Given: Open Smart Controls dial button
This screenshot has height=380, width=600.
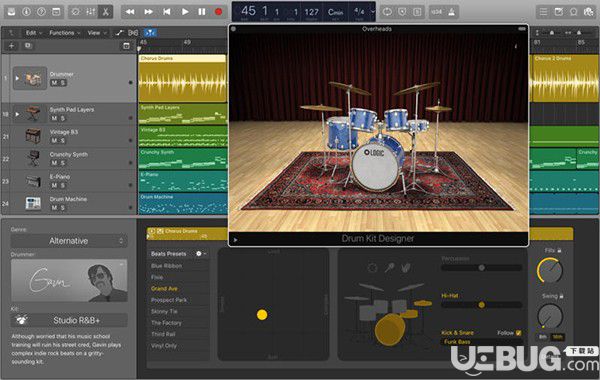Looking at the screenshot, I should coord(76,12).
